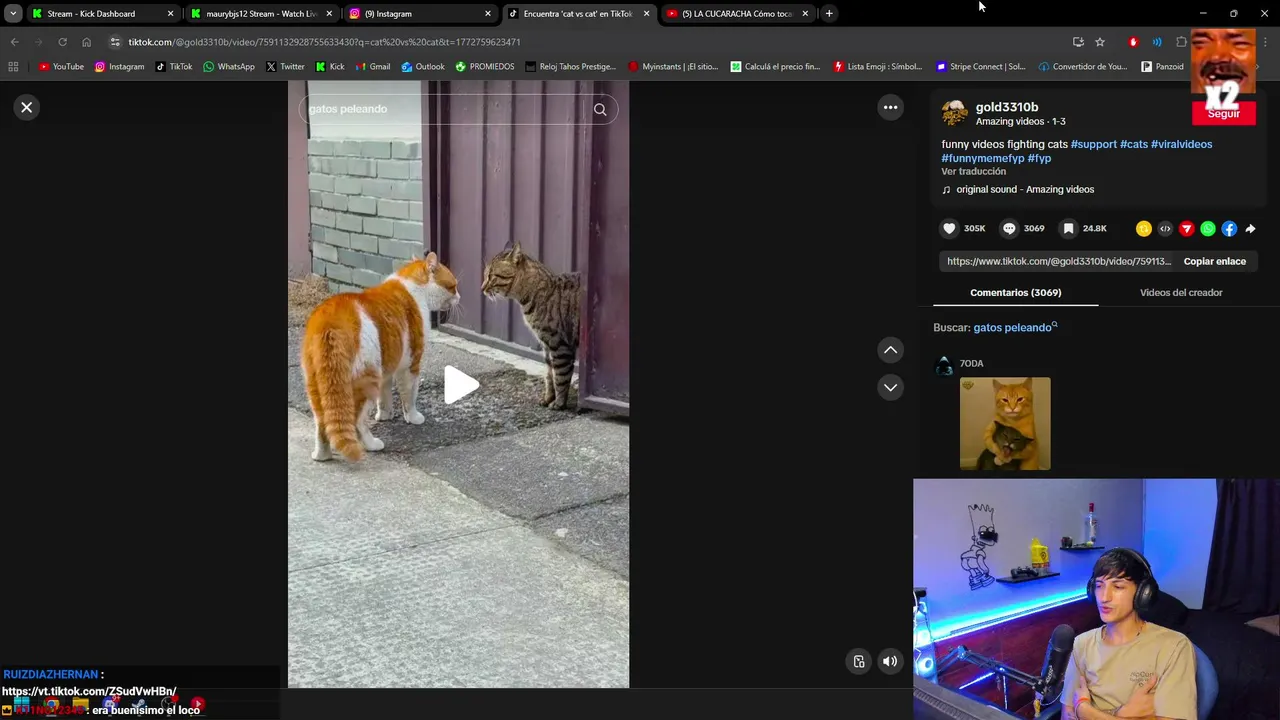Open the Kick bookmark
This screenshot has width=1280, height=720.
coord(330,67)
